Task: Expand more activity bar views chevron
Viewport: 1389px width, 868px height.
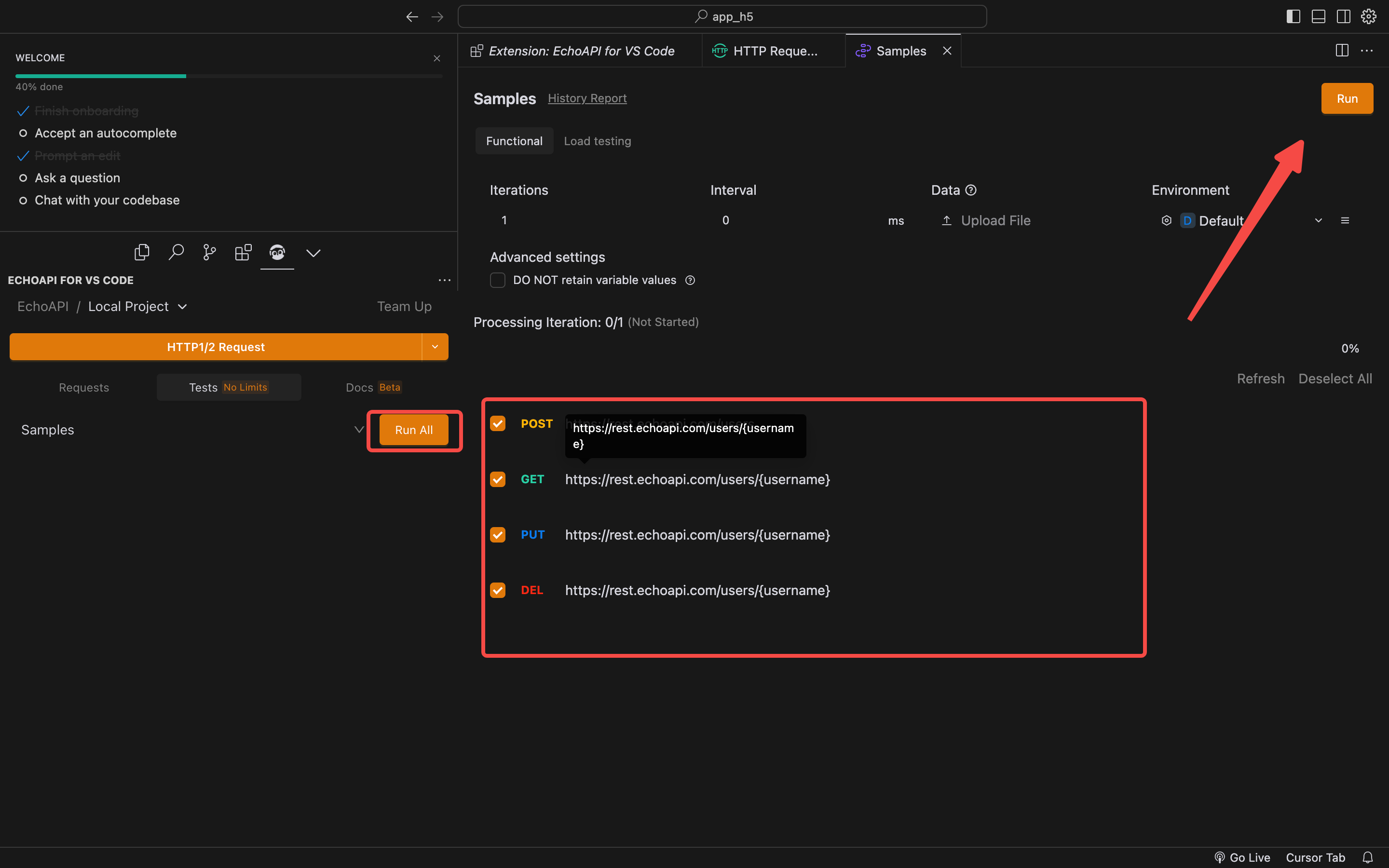Action: point(313,253)
